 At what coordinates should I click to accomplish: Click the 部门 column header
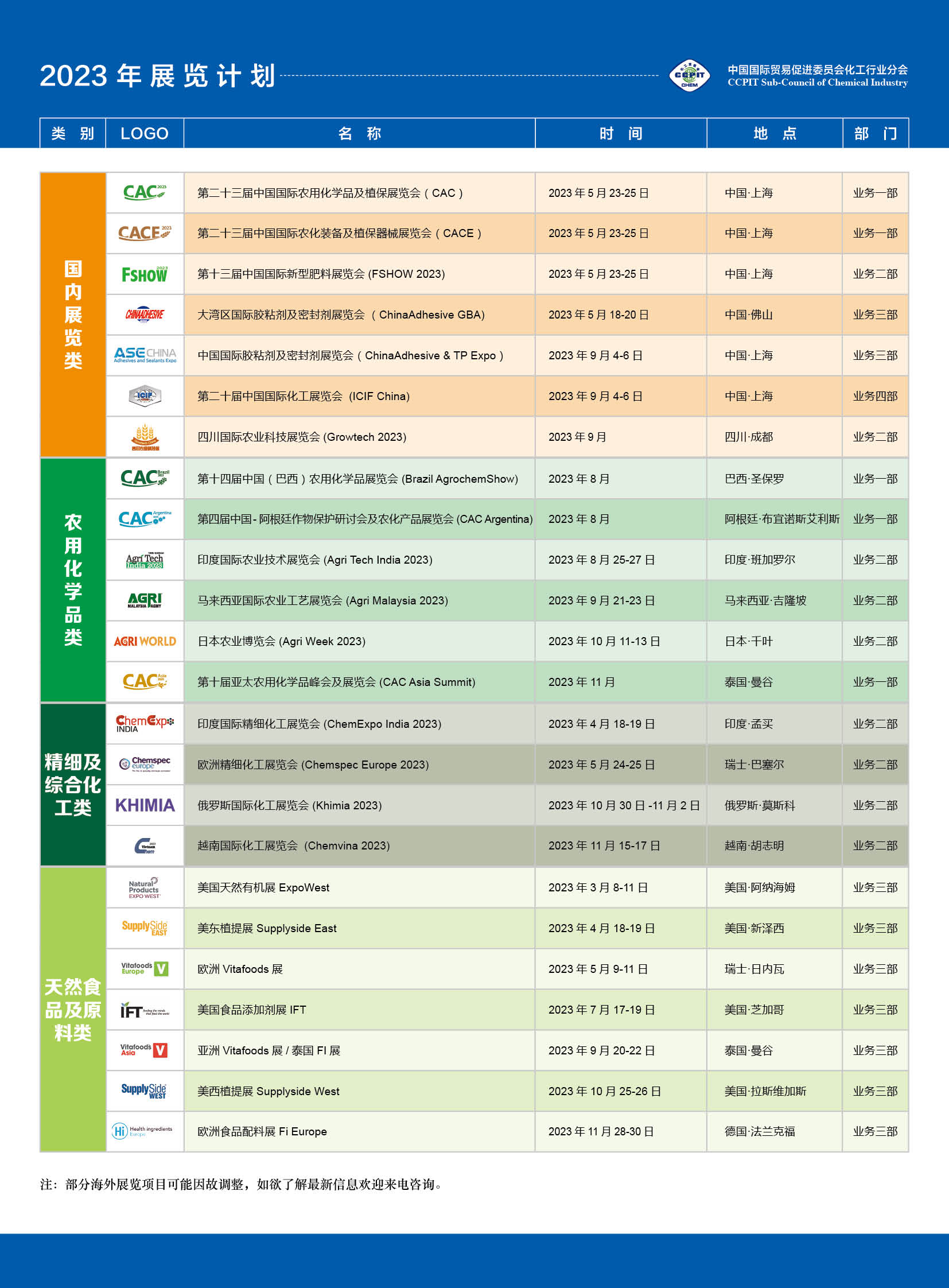[x=876, y=133]
